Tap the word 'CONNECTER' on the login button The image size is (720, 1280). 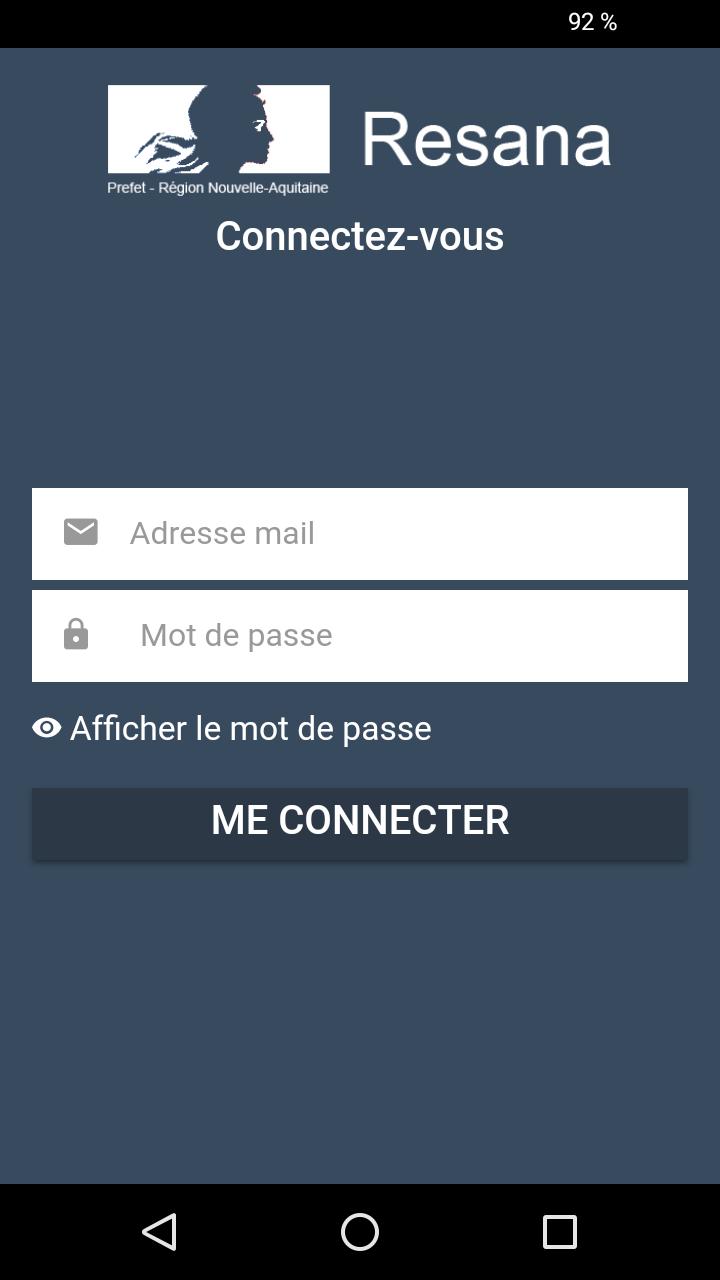[394, 820]
